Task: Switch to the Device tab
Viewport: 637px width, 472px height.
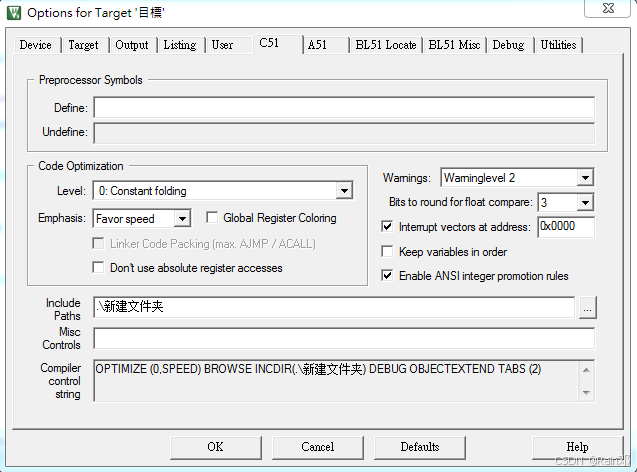Action: 36,45
